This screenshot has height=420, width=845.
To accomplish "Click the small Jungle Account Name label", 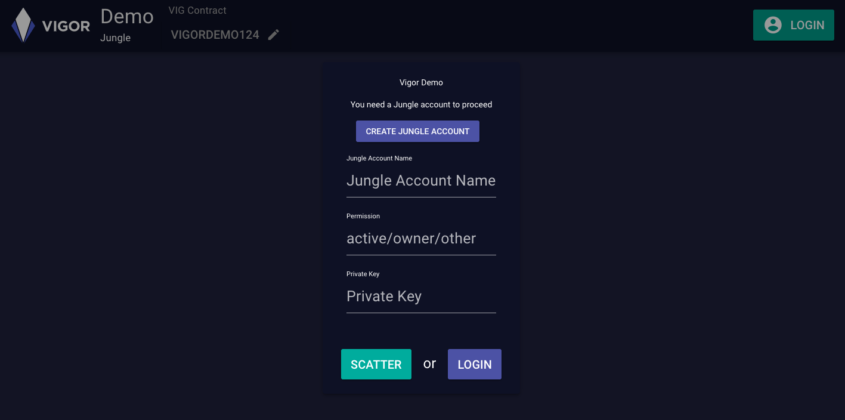I will pos(379,158).
